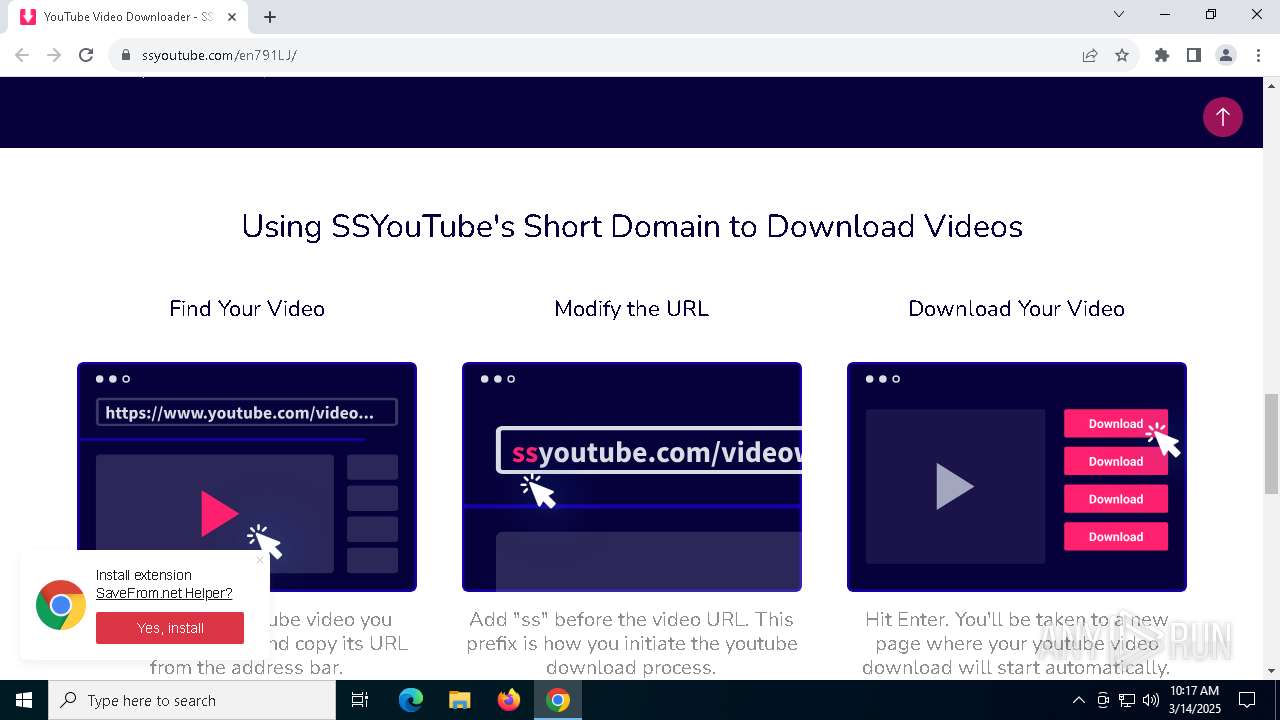Screen dimensions: 1280x720
Task: Click the Using SSYouTube's Short Domain heading
Action: 632,226
